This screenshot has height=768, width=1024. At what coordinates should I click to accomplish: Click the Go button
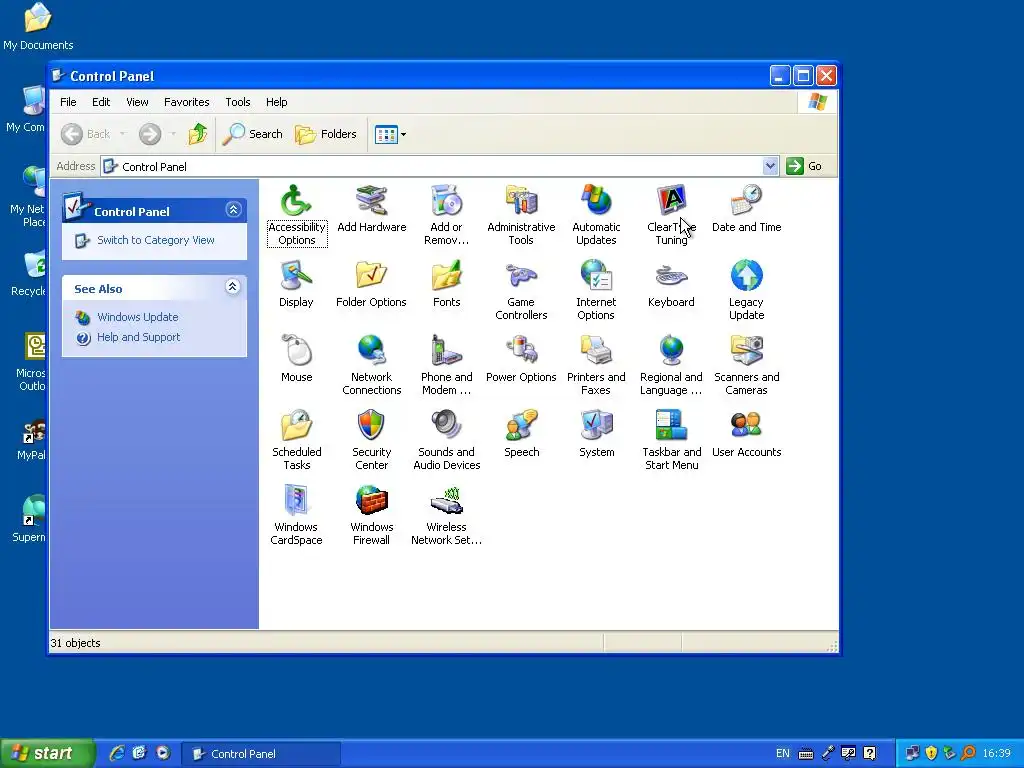(805, 166)
